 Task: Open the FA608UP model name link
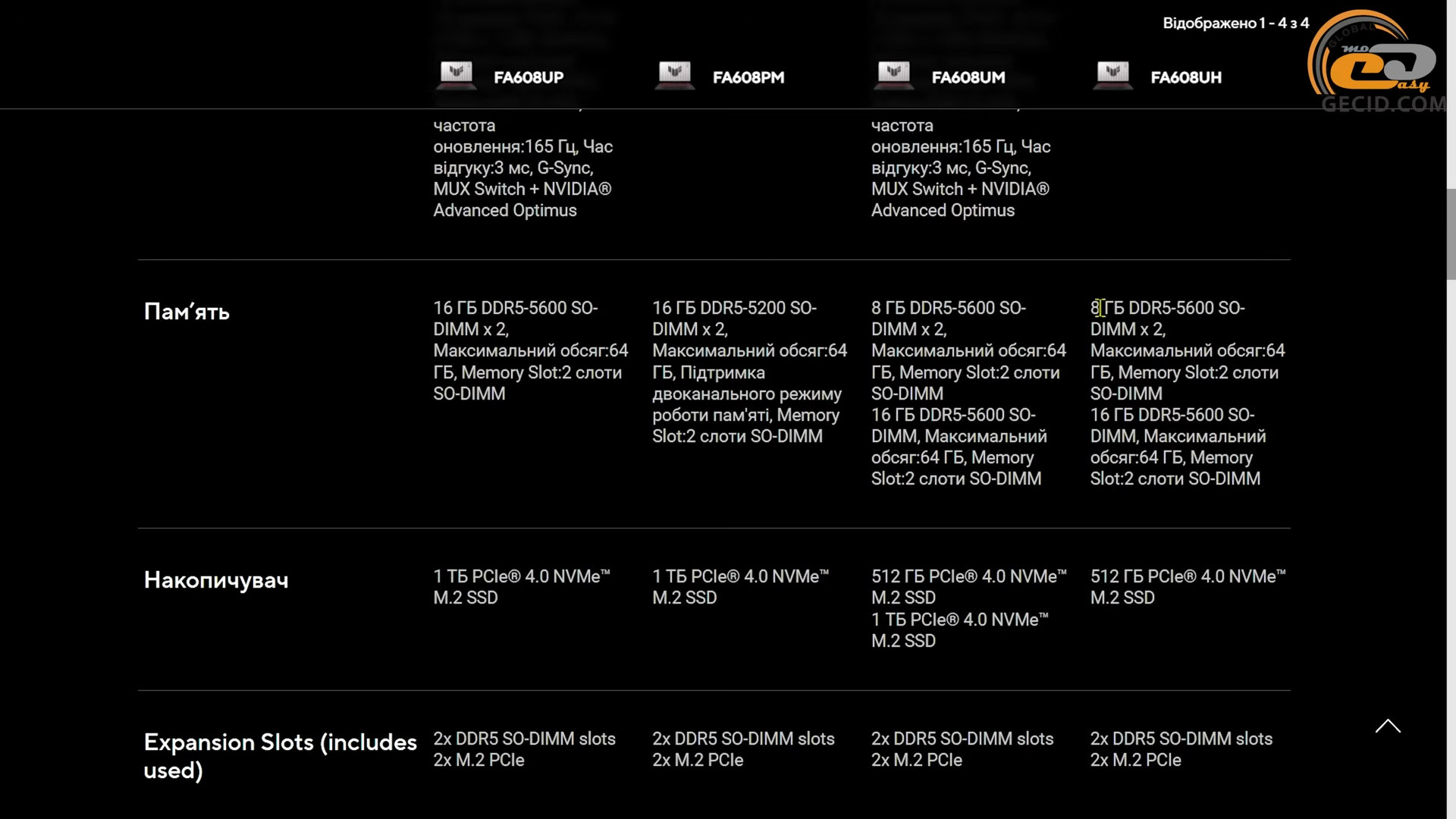tap(529, 77)
